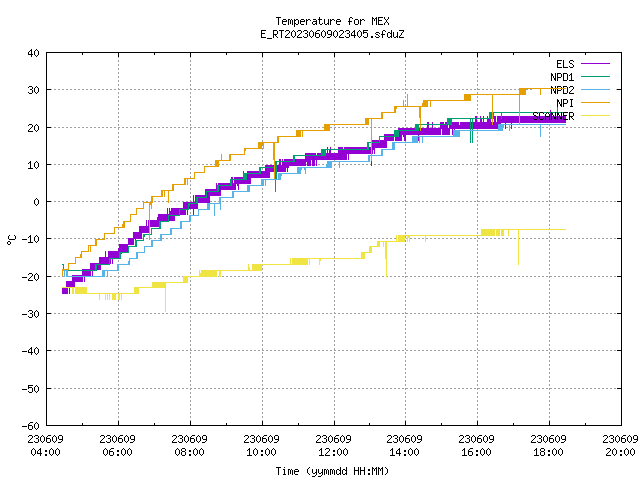Click the NPD1 legend label

click(x=562, y=77)
